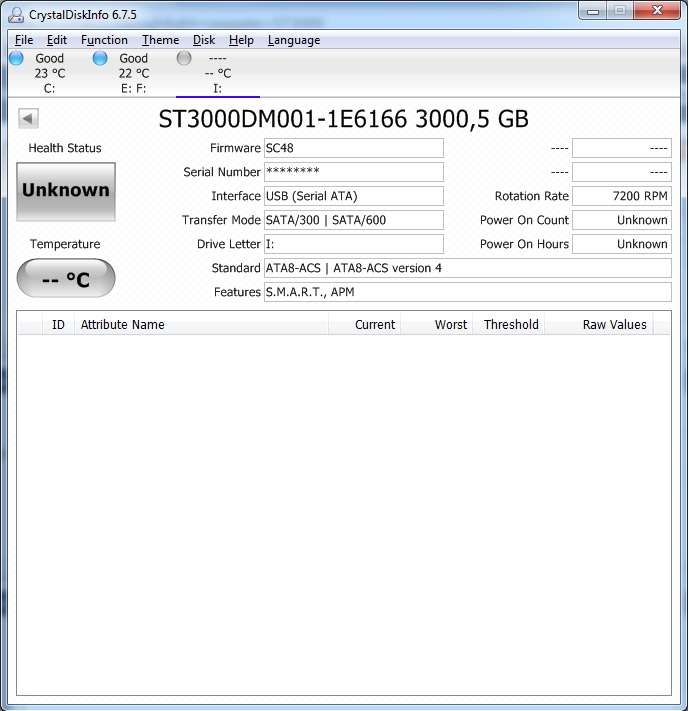The image size is (689, 711).
Task: Click the Health Status label
Action: 65,148
